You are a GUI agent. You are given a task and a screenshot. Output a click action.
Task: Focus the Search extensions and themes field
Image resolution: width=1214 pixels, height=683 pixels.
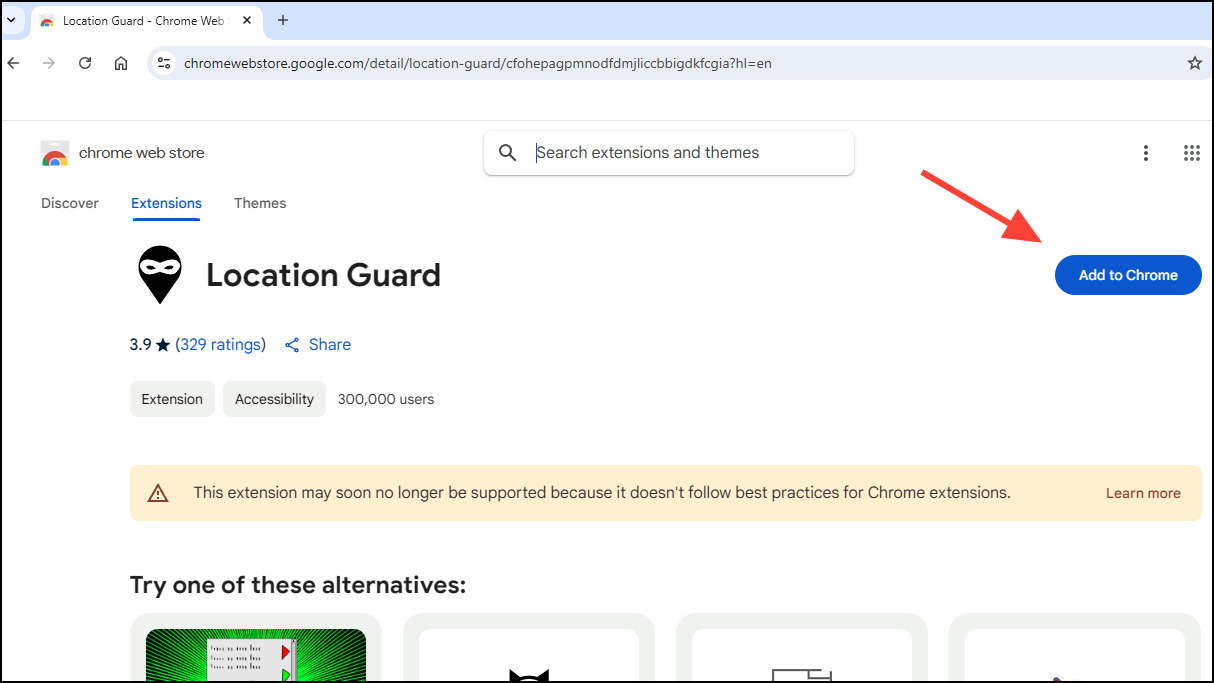click(669, 153)
